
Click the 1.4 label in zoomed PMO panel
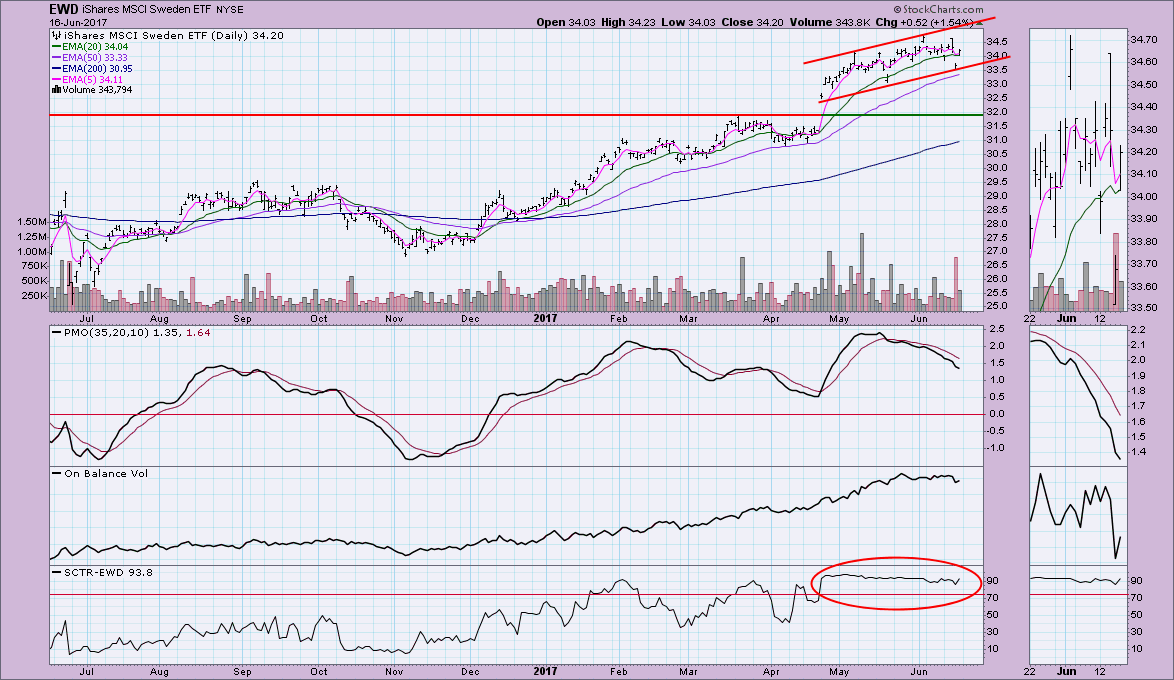1137,452
